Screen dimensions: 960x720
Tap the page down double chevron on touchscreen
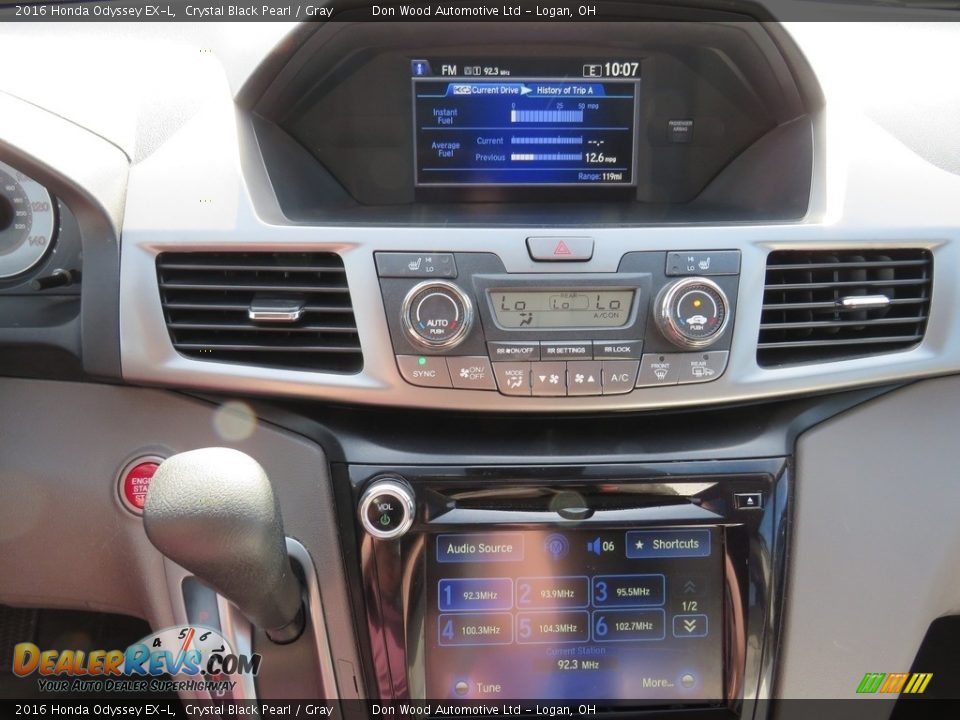[689, 627]
